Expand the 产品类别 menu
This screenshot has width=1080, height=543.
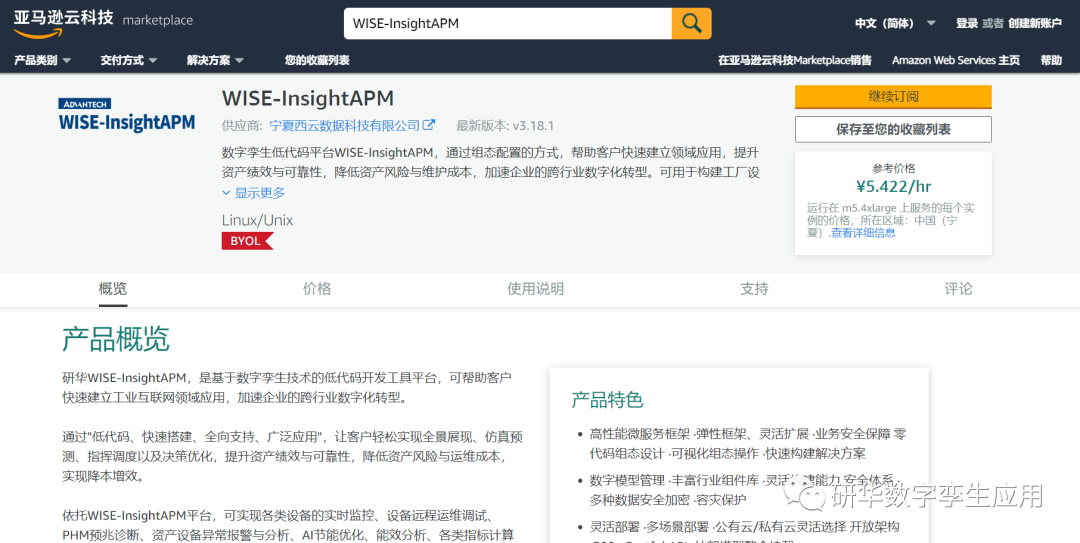click(42, 61)
